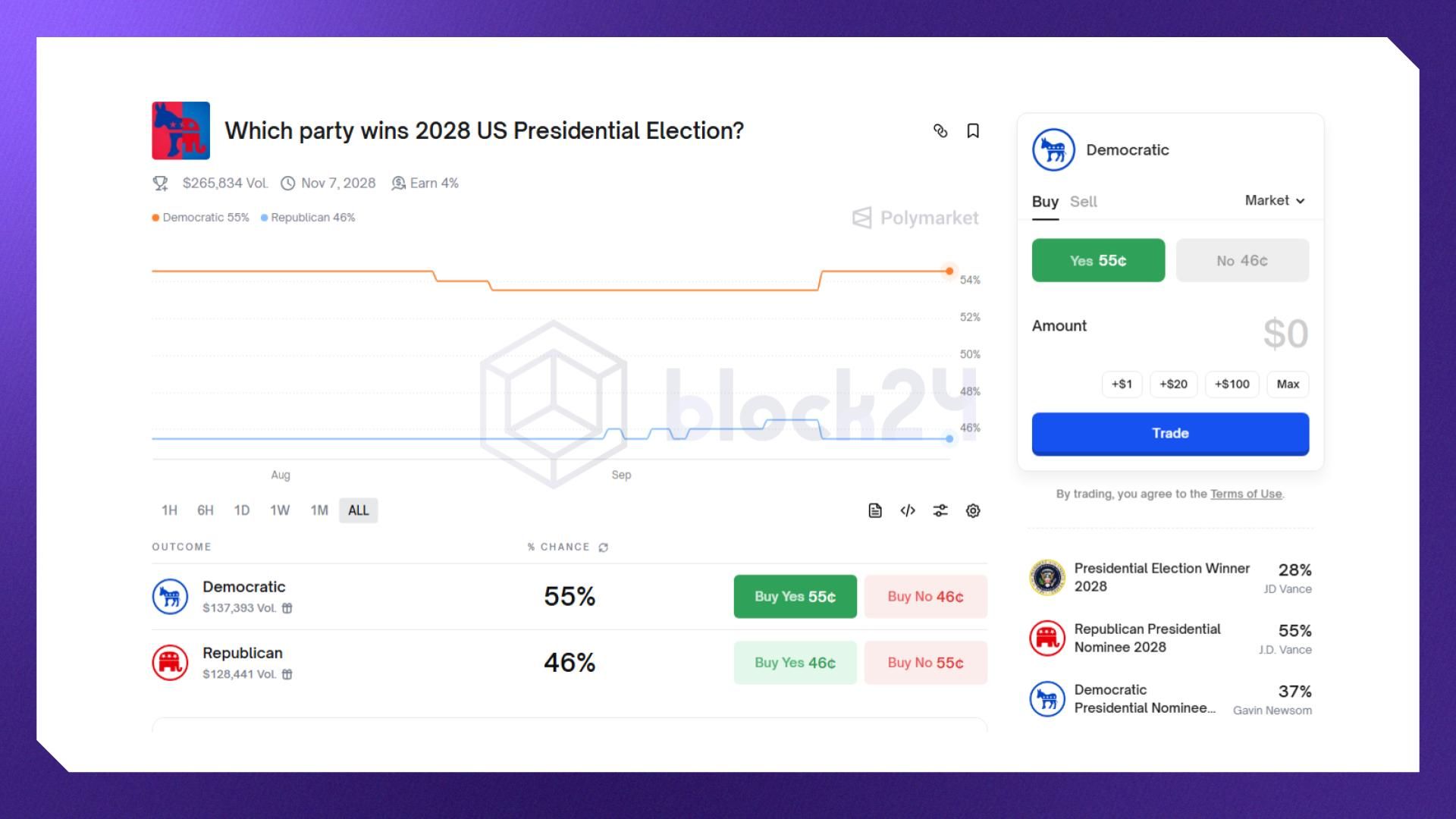Open chart filter sliders icon
This screenshot has width=1456, height=819.
click(x=940, y=510)
